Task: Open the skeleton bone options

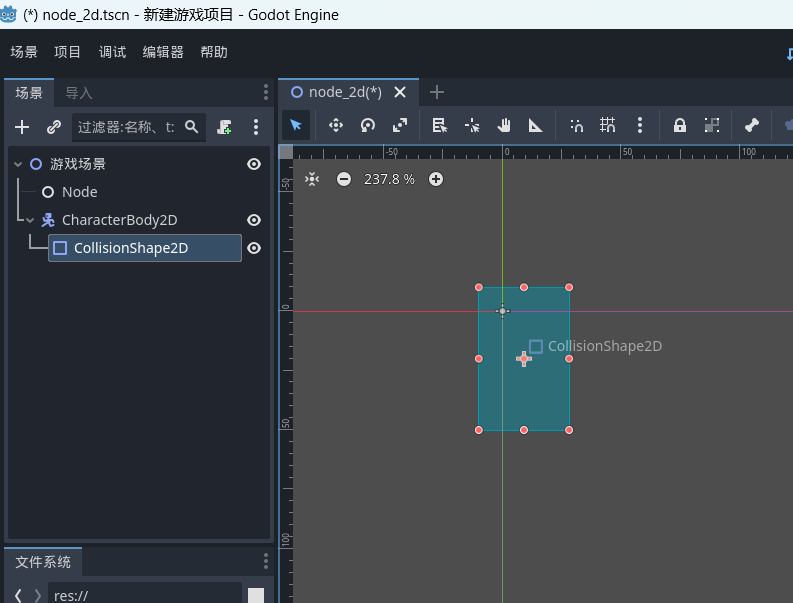Action: point(752,125)
